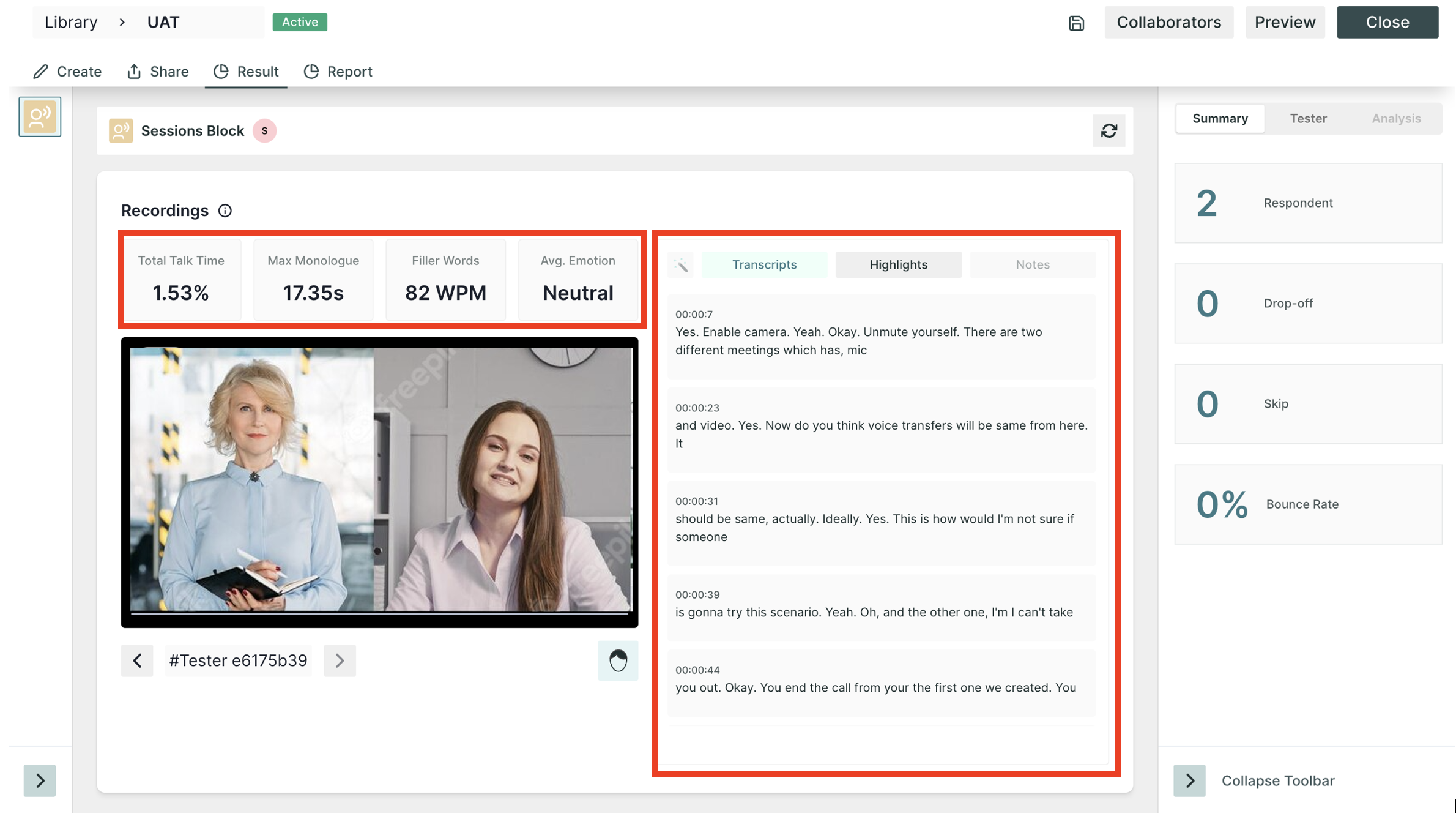Open transcript entry at 00:00:7
Viewport: 1456px width, 819px height.
tap(882, 337)
